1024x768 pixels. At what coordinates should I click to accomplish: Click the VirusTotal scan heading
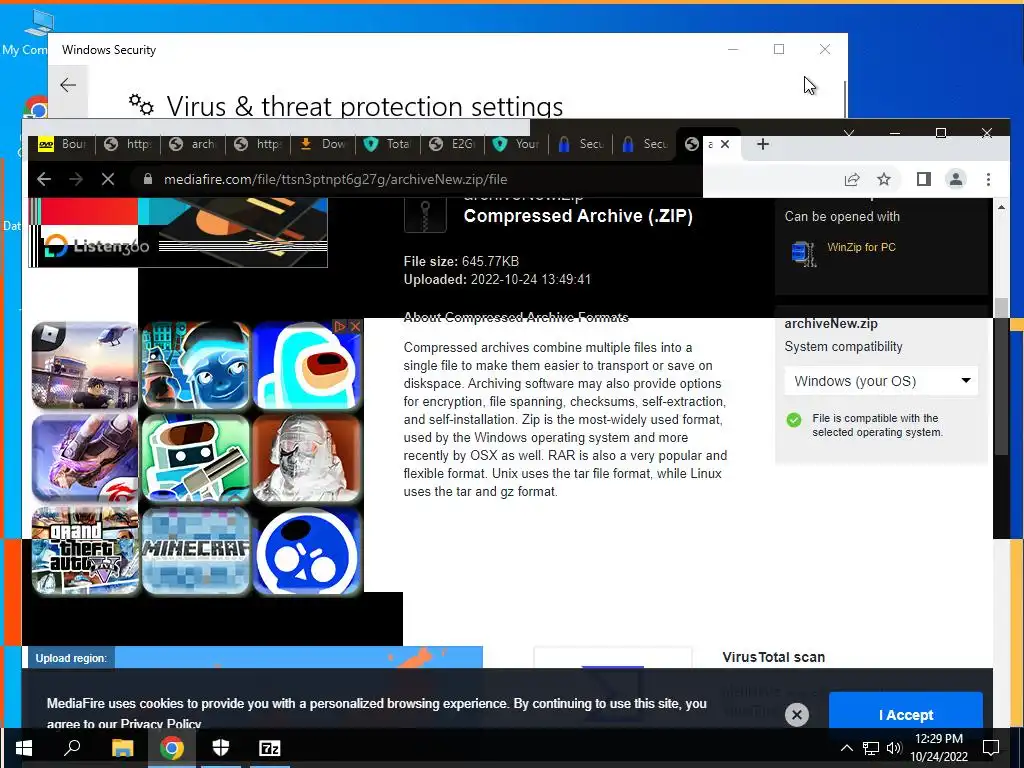coord(773,658)
